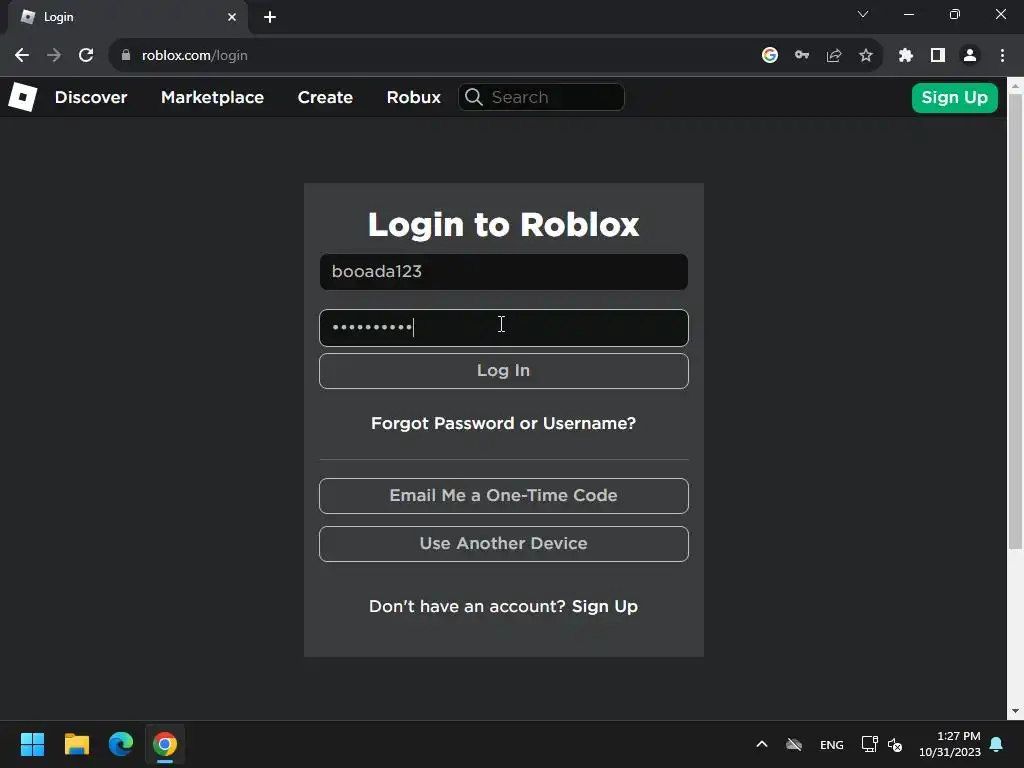The image size is (1024, 768).
Task: Click the green Sign Up button
Action: coord(955,98)
